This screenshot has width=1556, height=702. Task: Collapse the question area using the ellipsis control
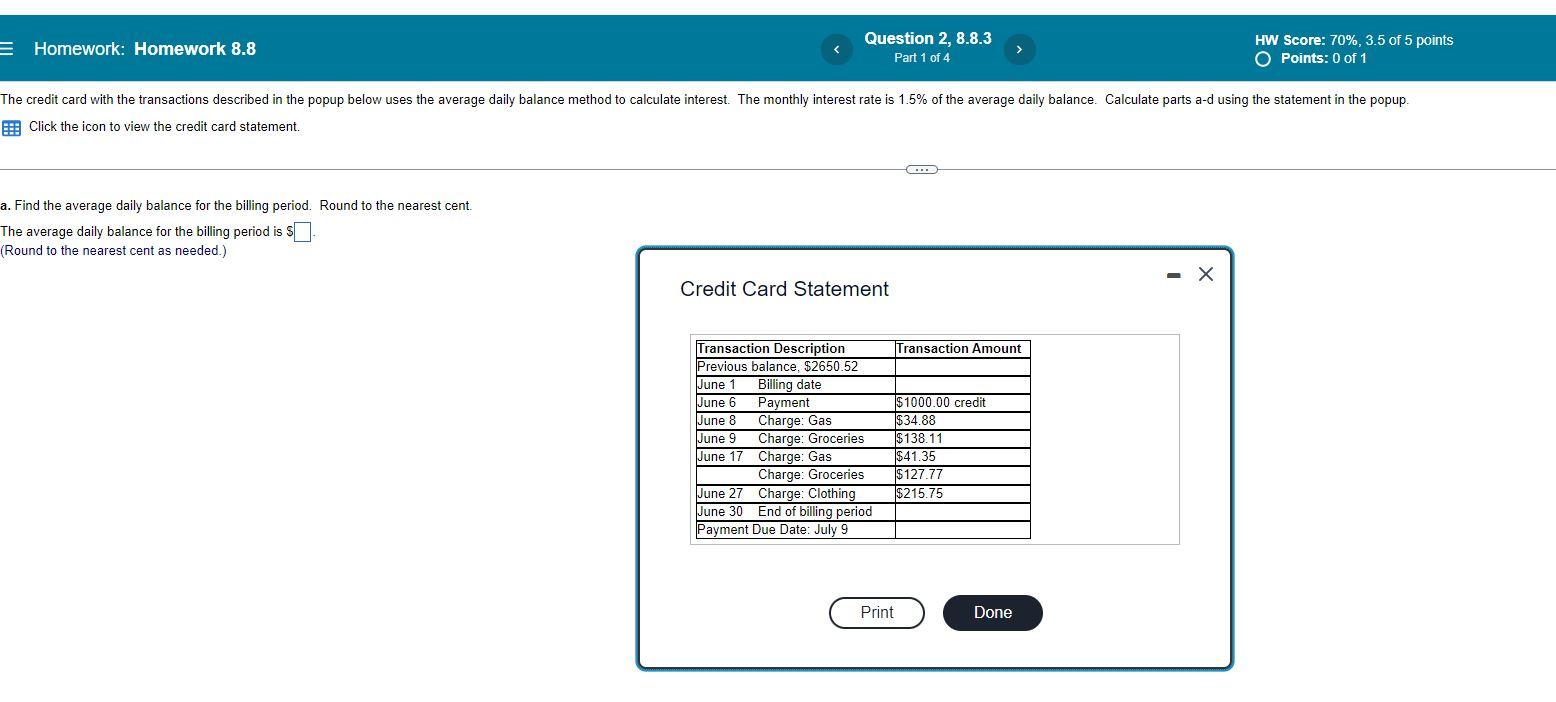(921, 169)
